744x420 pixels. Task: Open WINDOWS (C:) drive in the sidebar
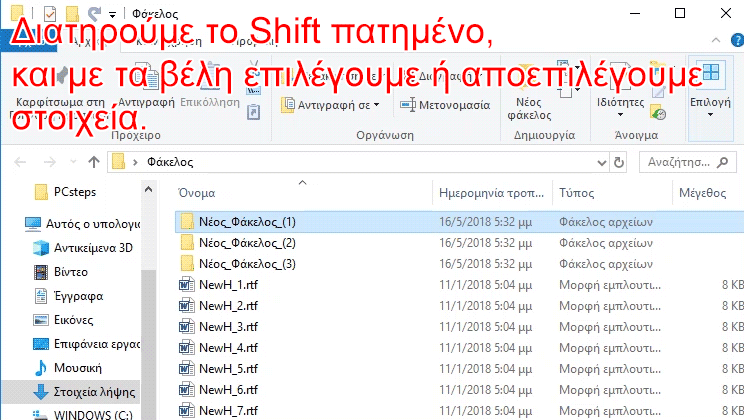pyautogui.click(x=84, y=414)
